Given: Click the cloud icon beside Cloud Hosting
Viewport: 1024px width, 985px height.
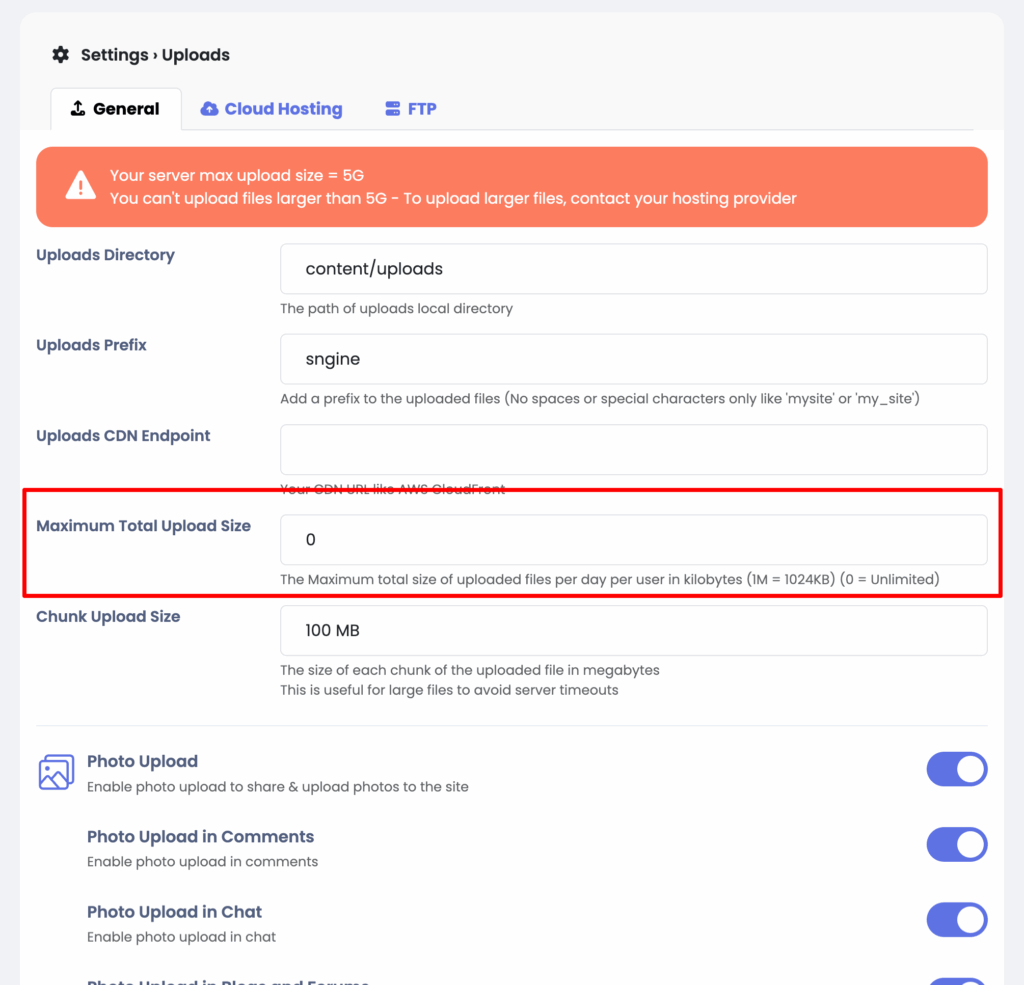Looking at the screenshot, I should coord(209,109).
